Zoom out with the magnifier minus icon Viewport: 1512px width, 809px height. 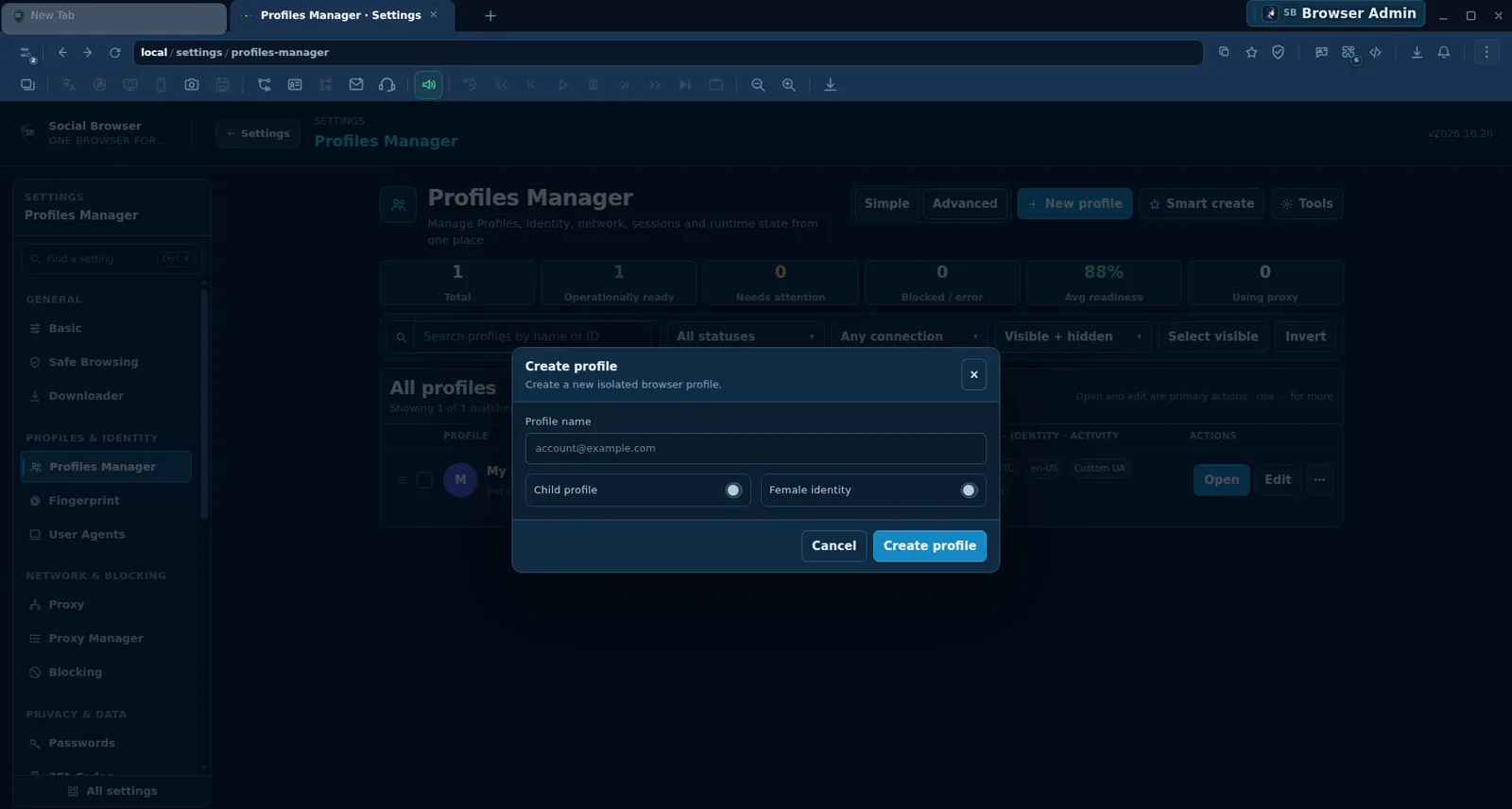pyautogui.click(x=758, y=85)
